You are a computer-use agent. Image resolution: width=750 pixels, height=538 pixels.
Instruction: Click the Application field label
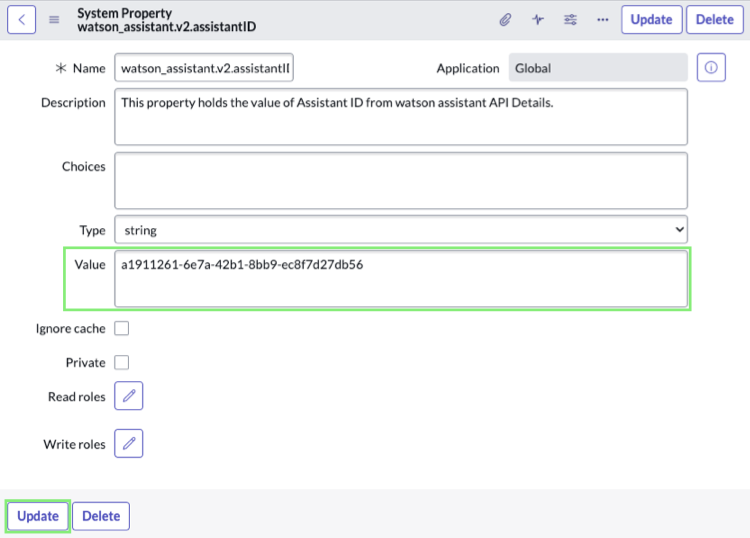tap(467, 68)
